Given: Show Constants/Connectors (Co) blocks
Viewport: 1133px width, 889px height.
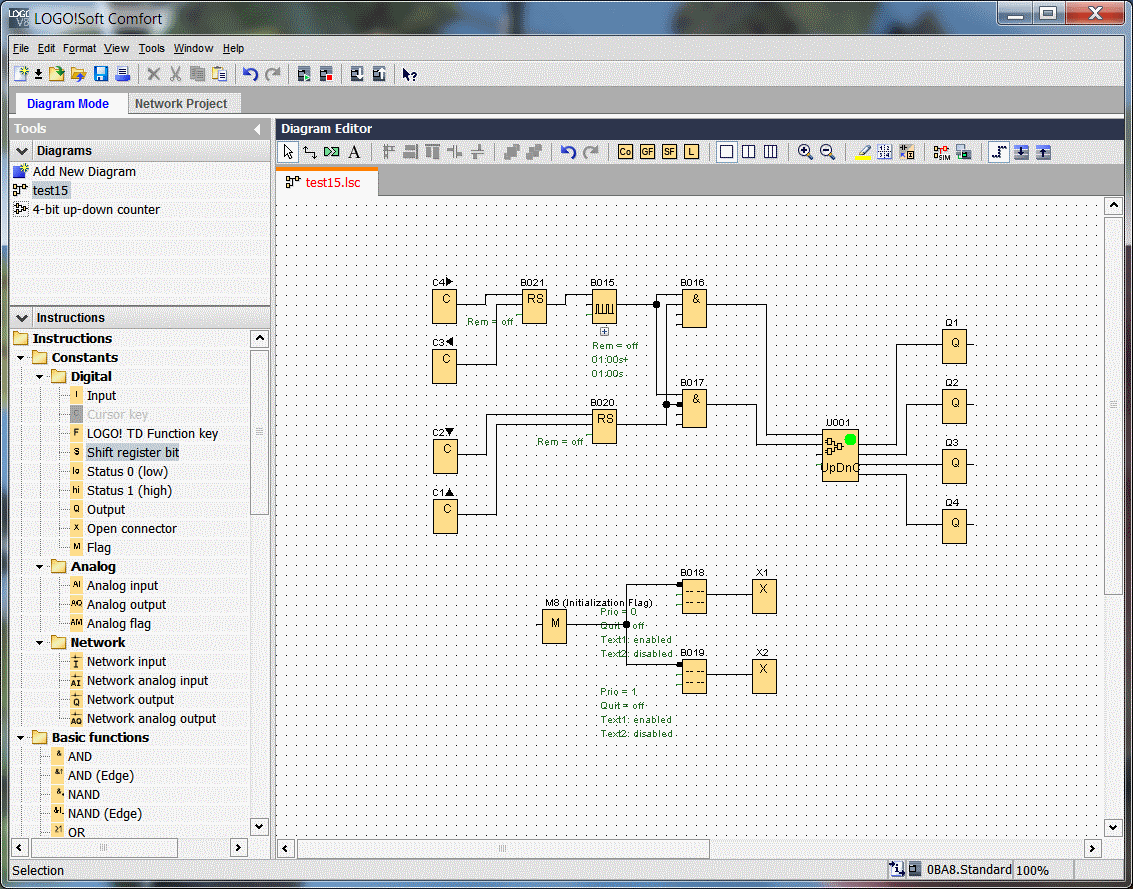Looking at the screenshot, I should 625,152.
